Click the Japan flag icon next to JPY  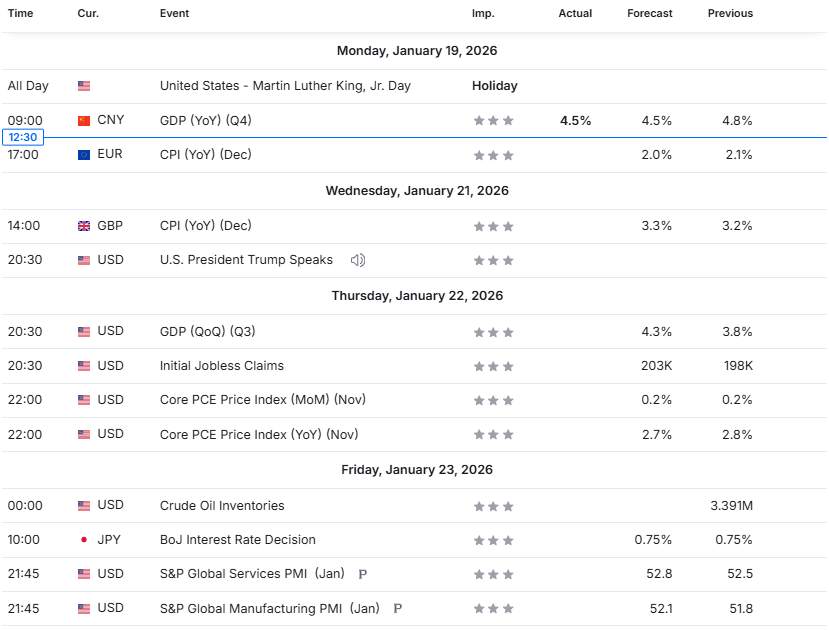click(x=84, y=540)
